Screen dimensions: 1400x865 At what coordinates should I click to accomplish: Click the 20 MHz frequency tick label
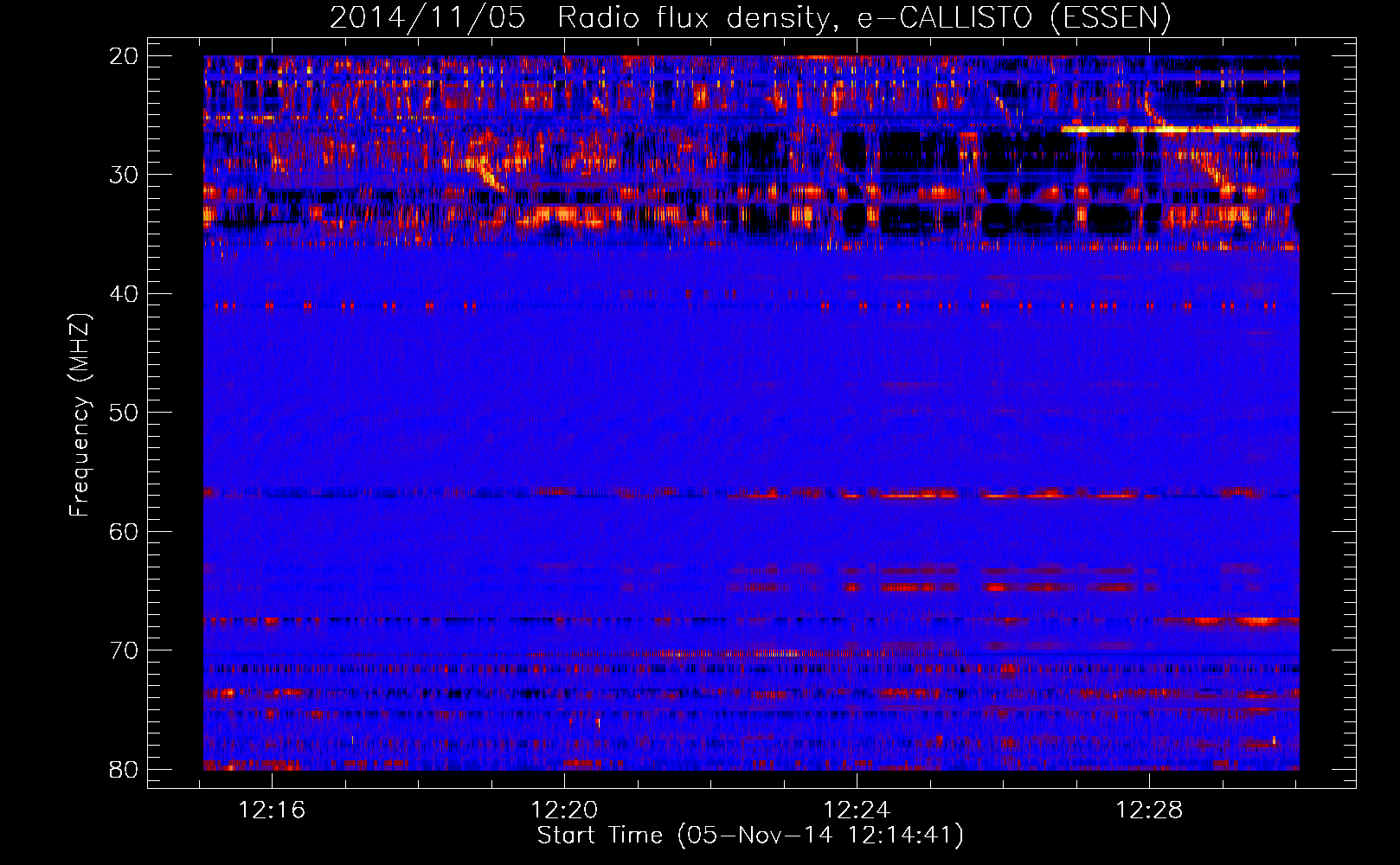point(124,56)
